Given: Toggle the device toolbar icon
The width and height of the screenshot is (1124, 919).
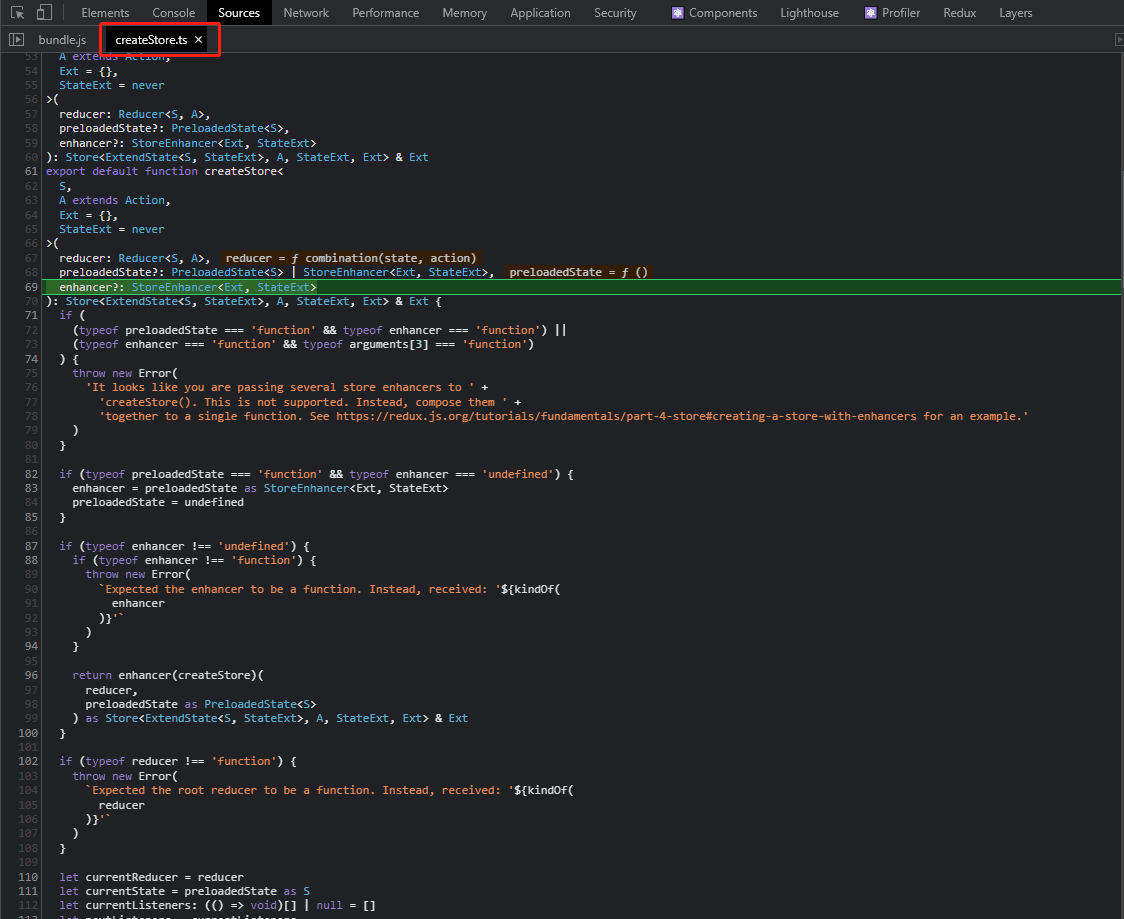Looking at the screenshot, I should (x=44, y=13).
